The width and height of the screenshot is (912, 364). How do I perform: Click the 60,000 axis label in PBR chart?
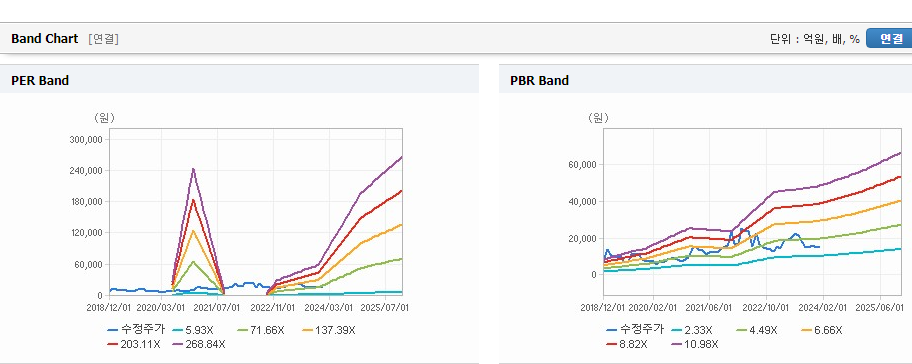pyautogui.click(x=582, y=165)
